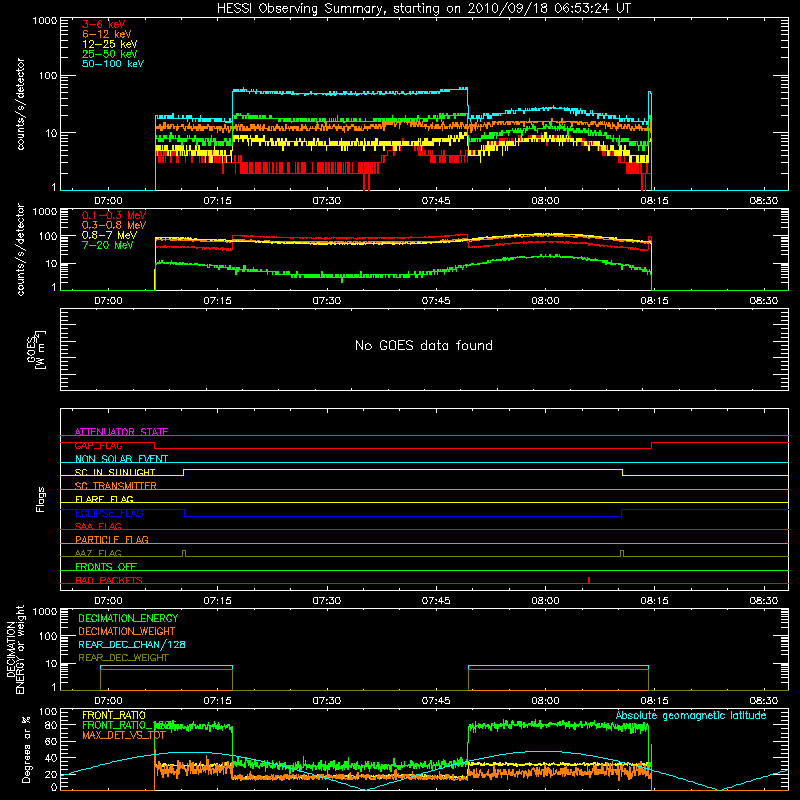Select the 12-25 keV legend label

[x=110, y=44]
